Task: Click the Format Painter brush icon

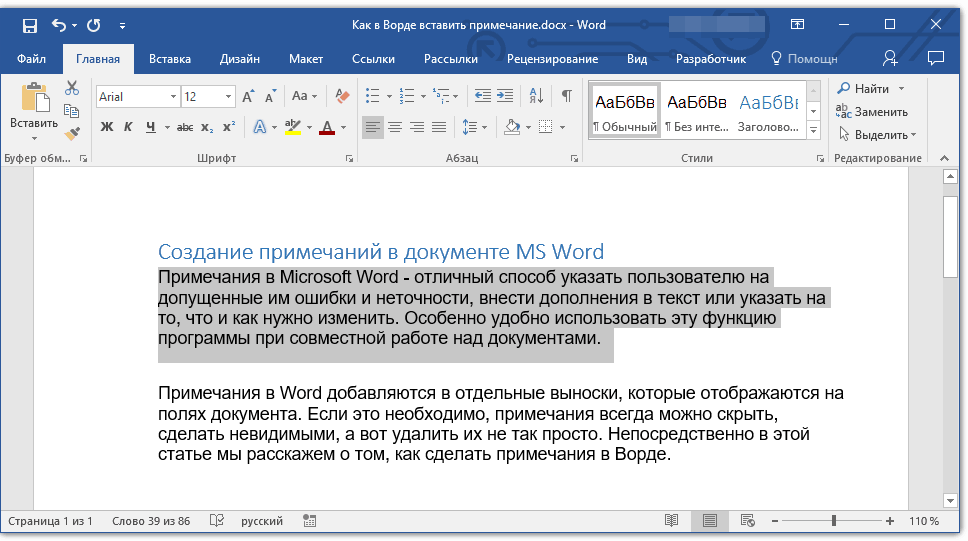Action: [72, 133]
